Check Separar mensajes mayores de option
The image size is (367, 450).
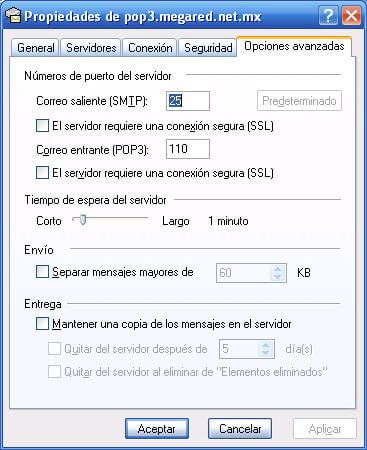(x=42, y=272)
